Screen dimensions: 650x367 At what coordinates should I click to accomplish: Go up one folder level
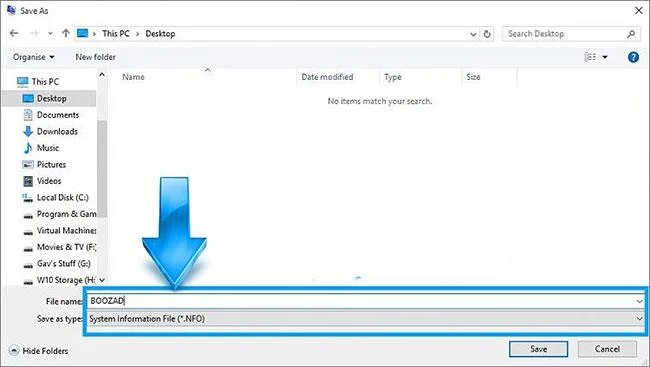coord(65,34)
